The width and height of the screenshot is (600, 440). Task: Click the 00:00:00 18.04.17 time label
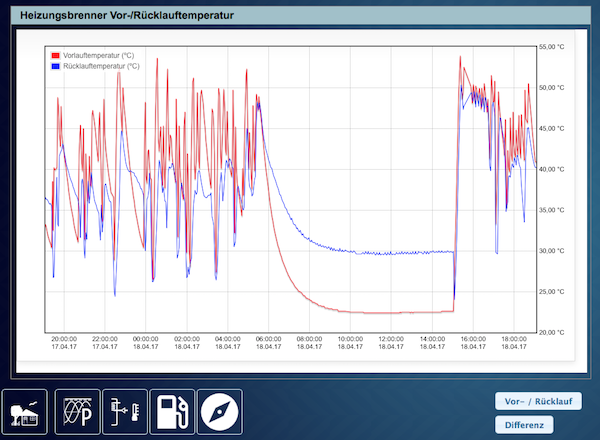click(x=145, y=343)
